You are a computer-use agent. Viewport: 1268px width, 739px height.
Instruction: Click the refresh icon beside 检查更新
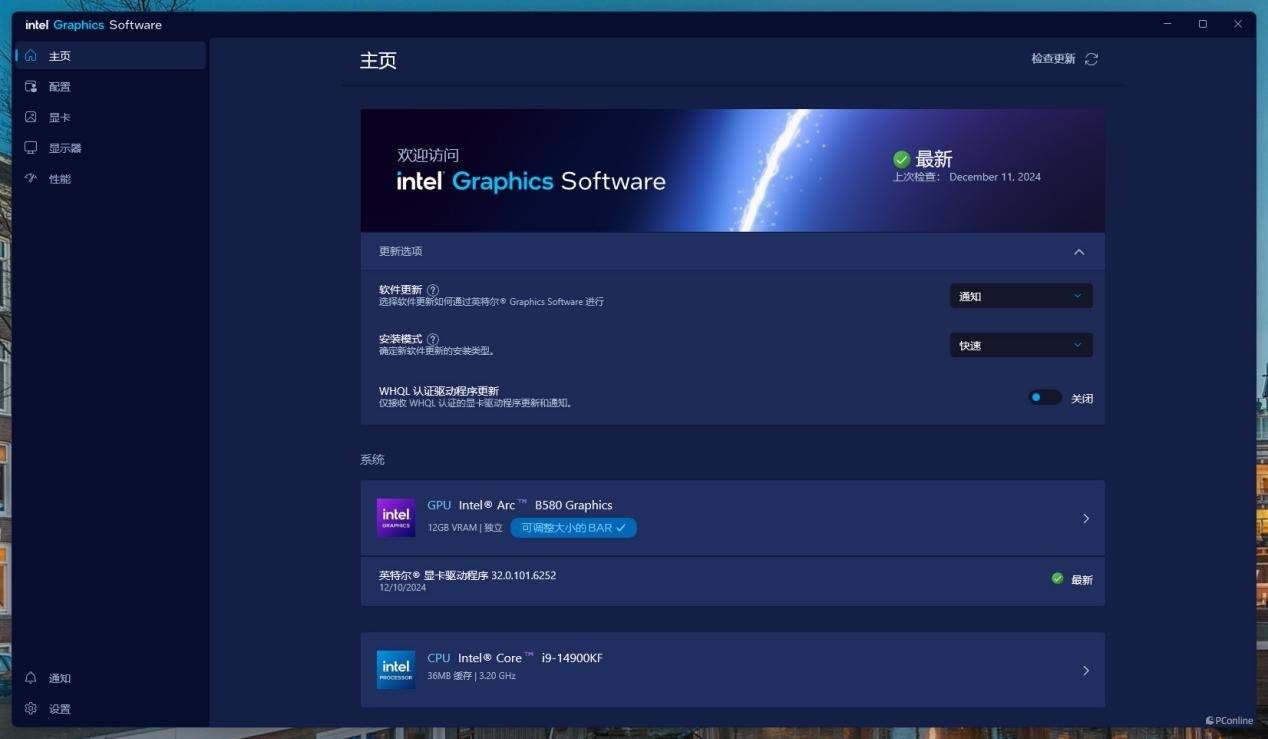(1091, 59)
